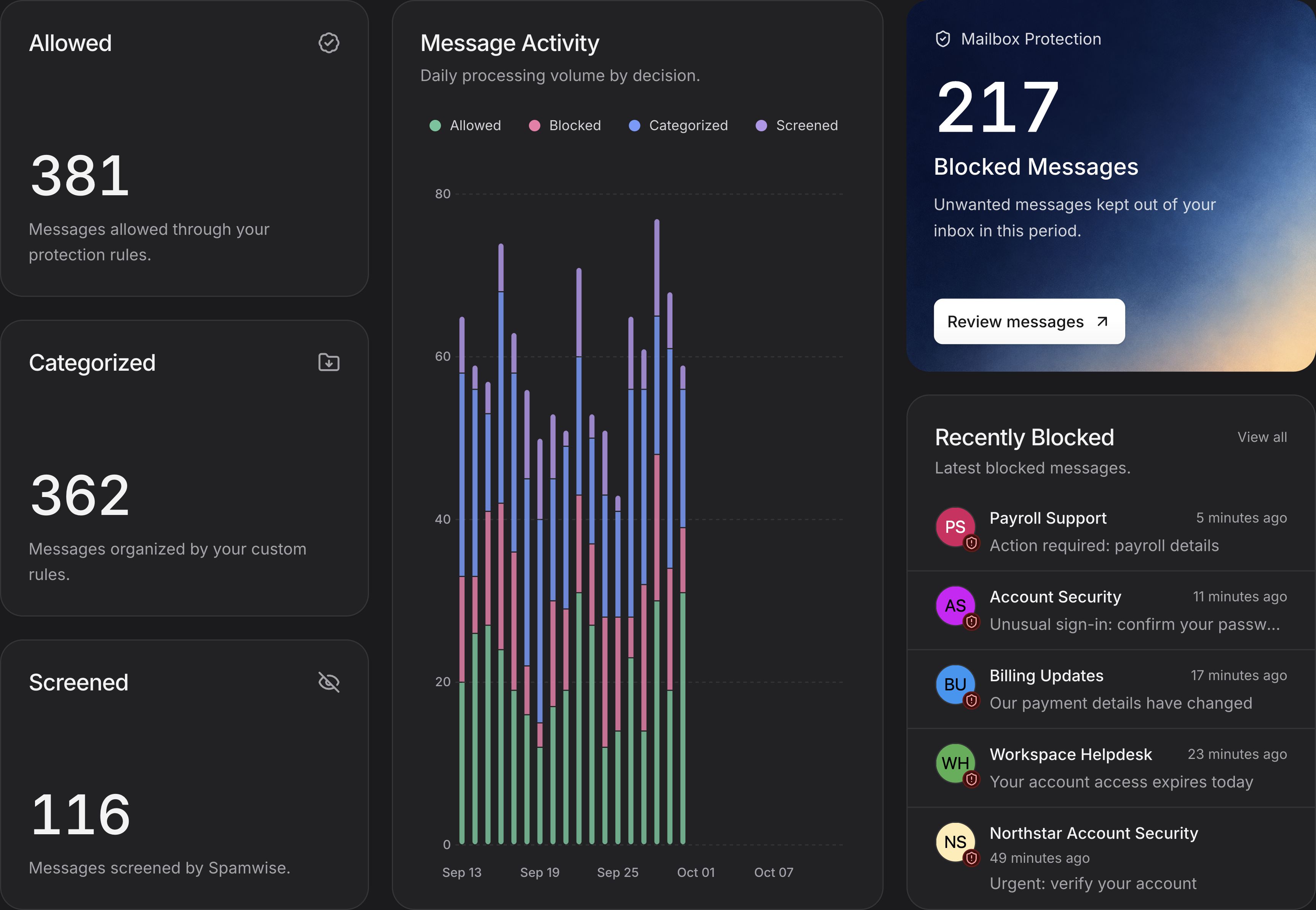
Task: Click the checkmark badge icon on Allowed card
Action: coord(329,43)
